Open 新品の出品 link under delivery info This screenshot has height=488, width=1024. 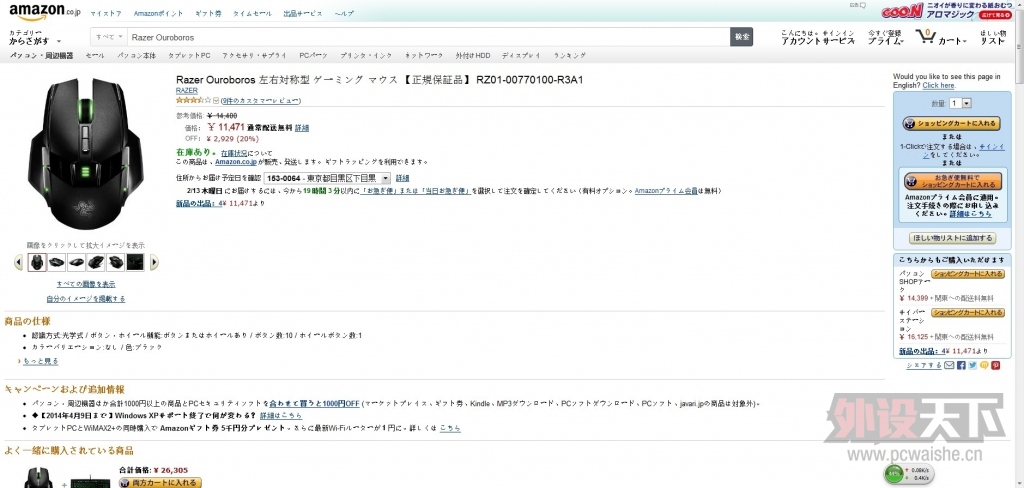click(x=200, y=203)
